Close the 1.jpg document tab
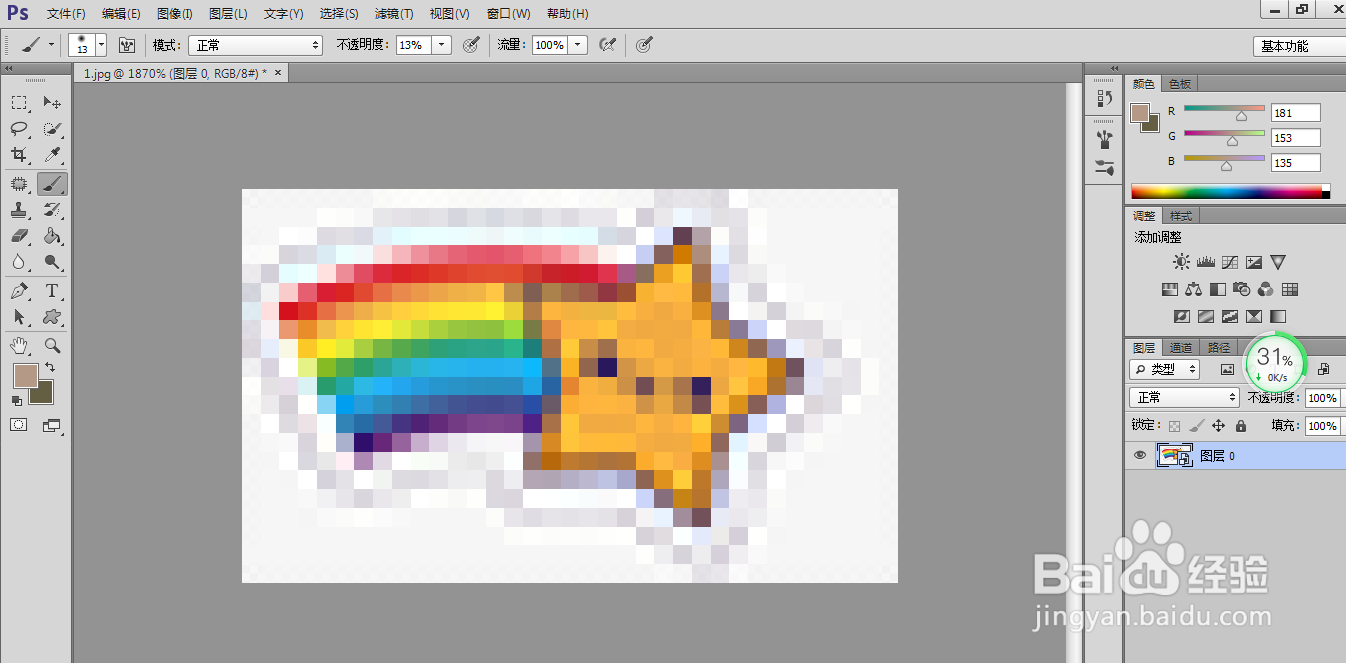 278,73
